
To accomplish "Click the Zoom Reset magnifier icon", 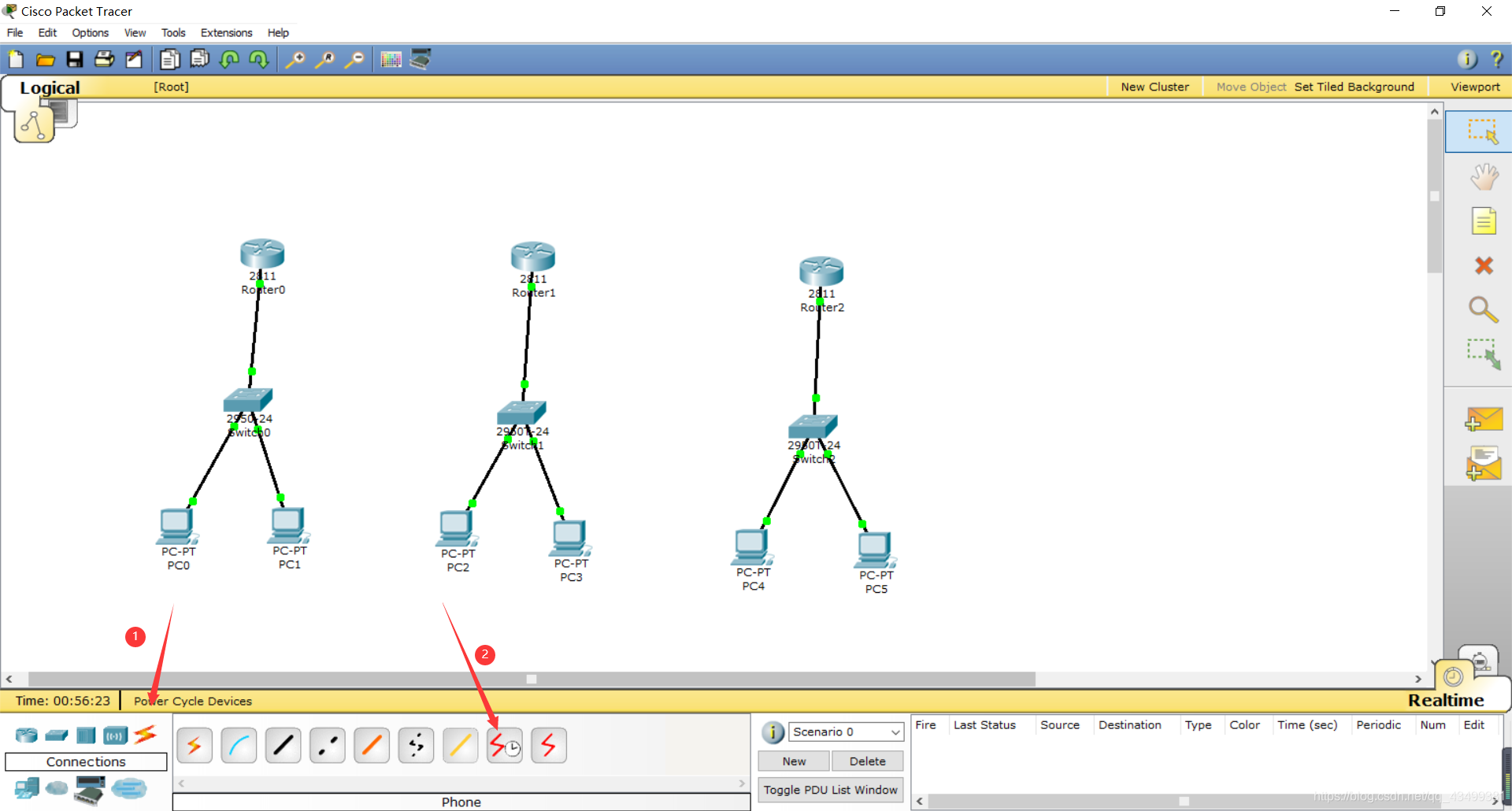I will 324,59.
